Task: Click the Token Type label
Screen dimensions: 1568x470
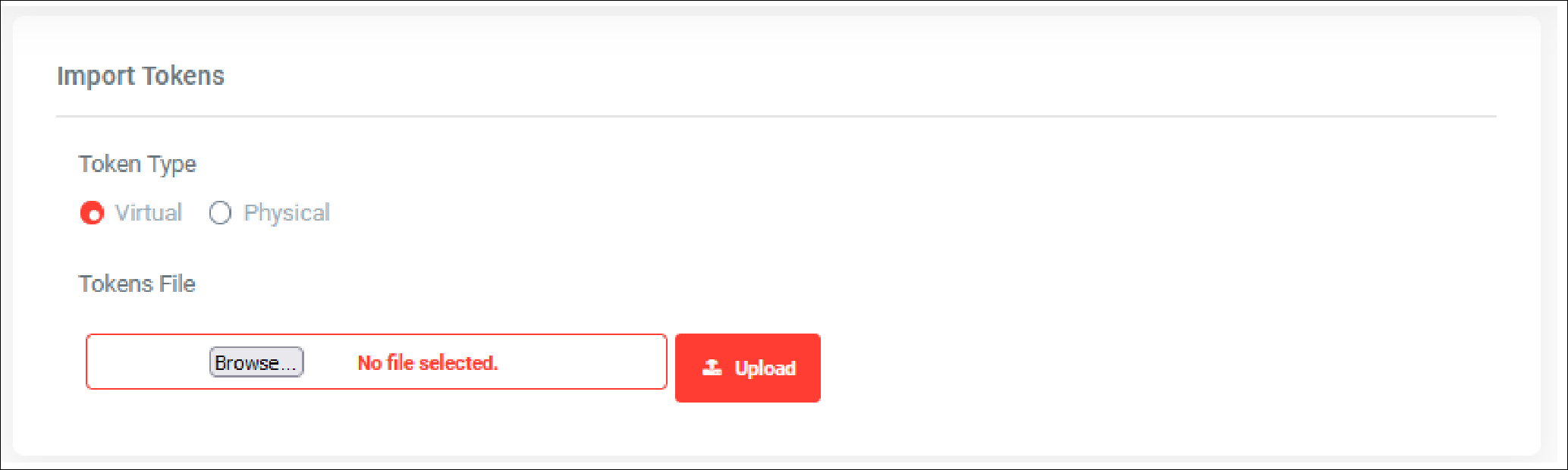Action: click(137, 164)
